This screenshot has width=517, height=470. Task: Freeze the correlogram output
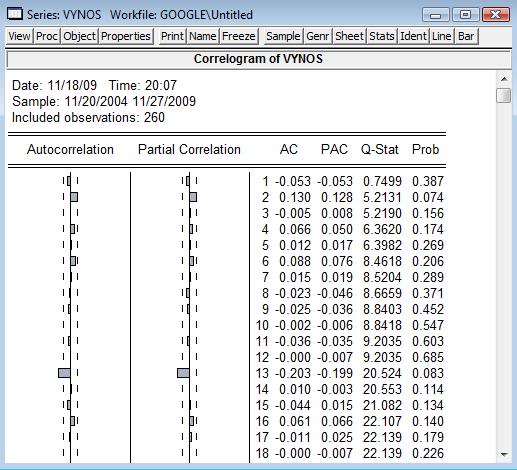point(239,36)
